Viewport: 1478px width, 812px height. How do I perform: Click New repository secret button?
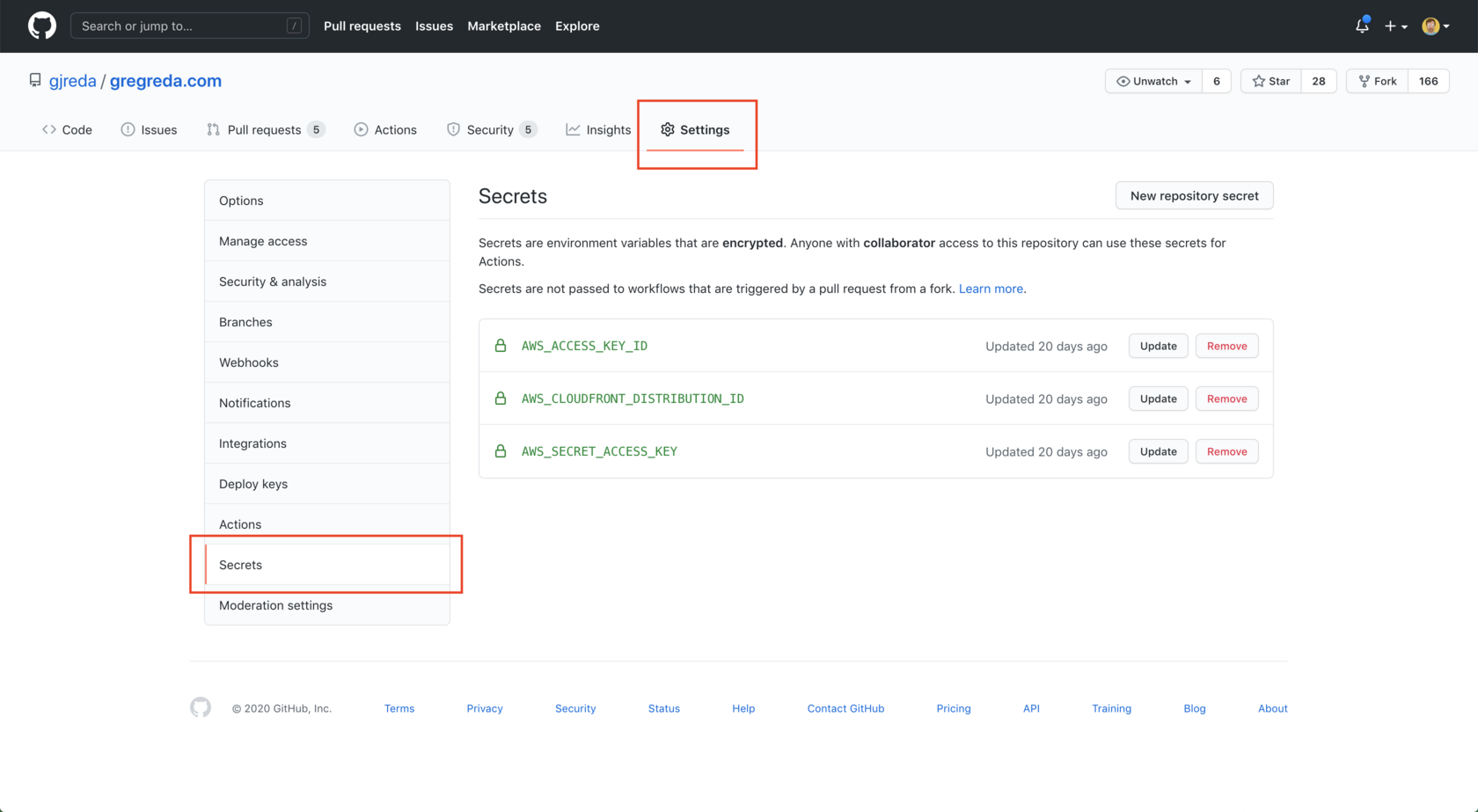[x=1194, y=195]
